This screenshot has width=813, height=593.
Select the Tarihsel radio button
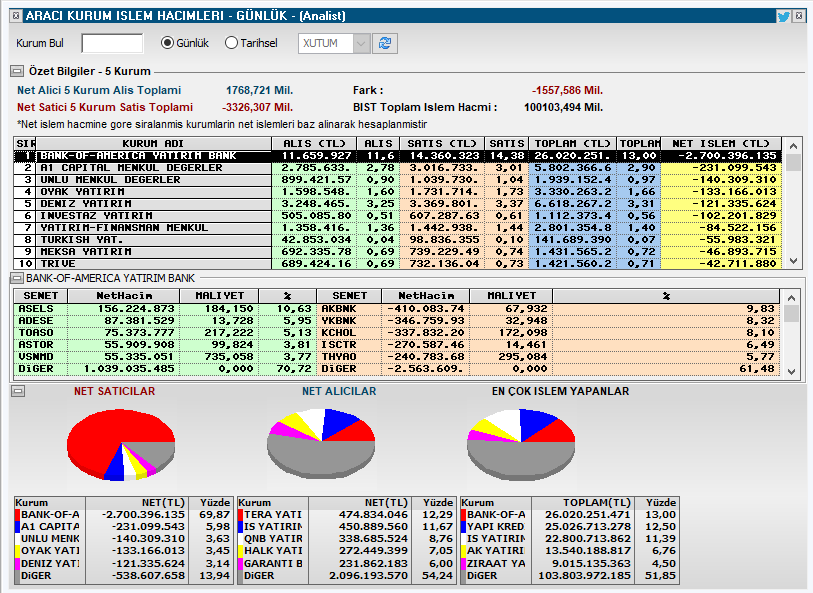pyautogui.click(x=231, y=43)
